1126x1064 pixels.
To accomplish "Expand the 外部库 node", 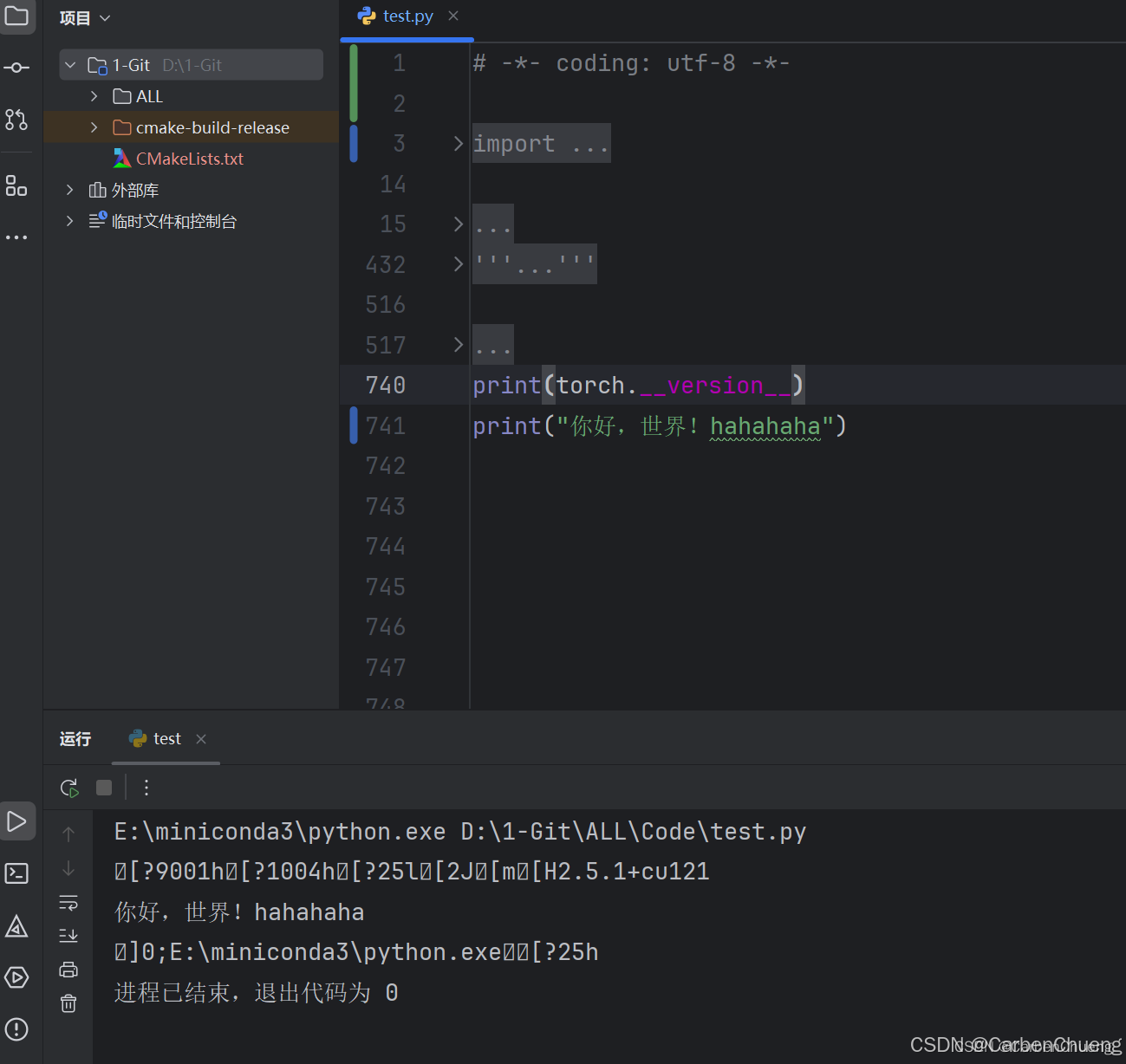I will pos(70,190).
